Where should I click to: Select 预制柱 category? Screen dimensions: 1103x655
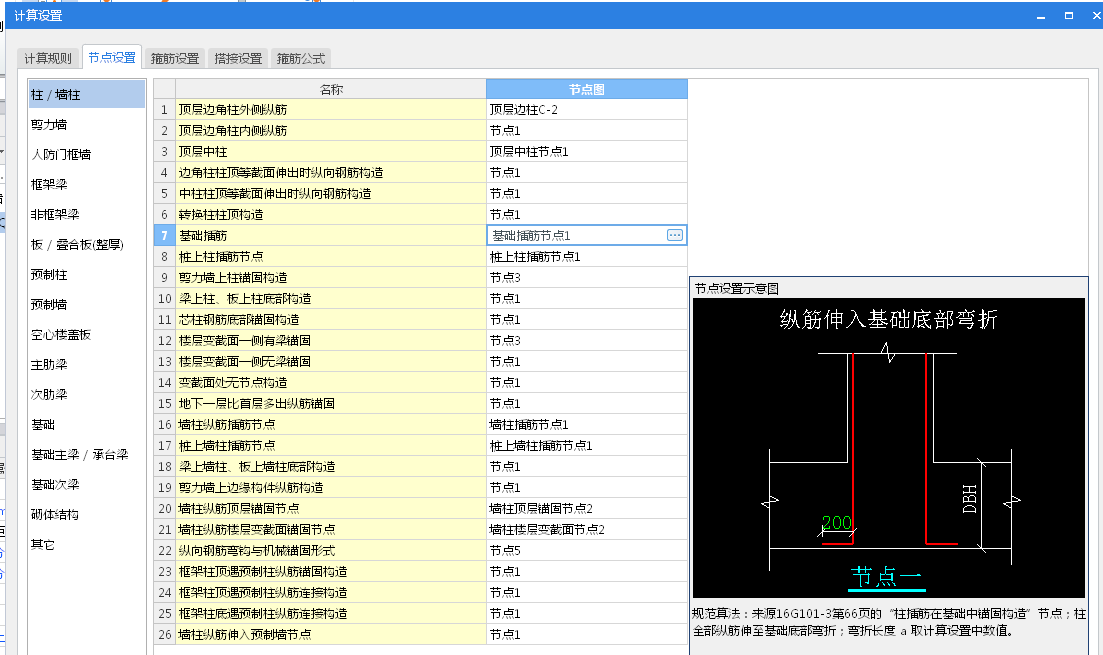(x=87, y=274)
